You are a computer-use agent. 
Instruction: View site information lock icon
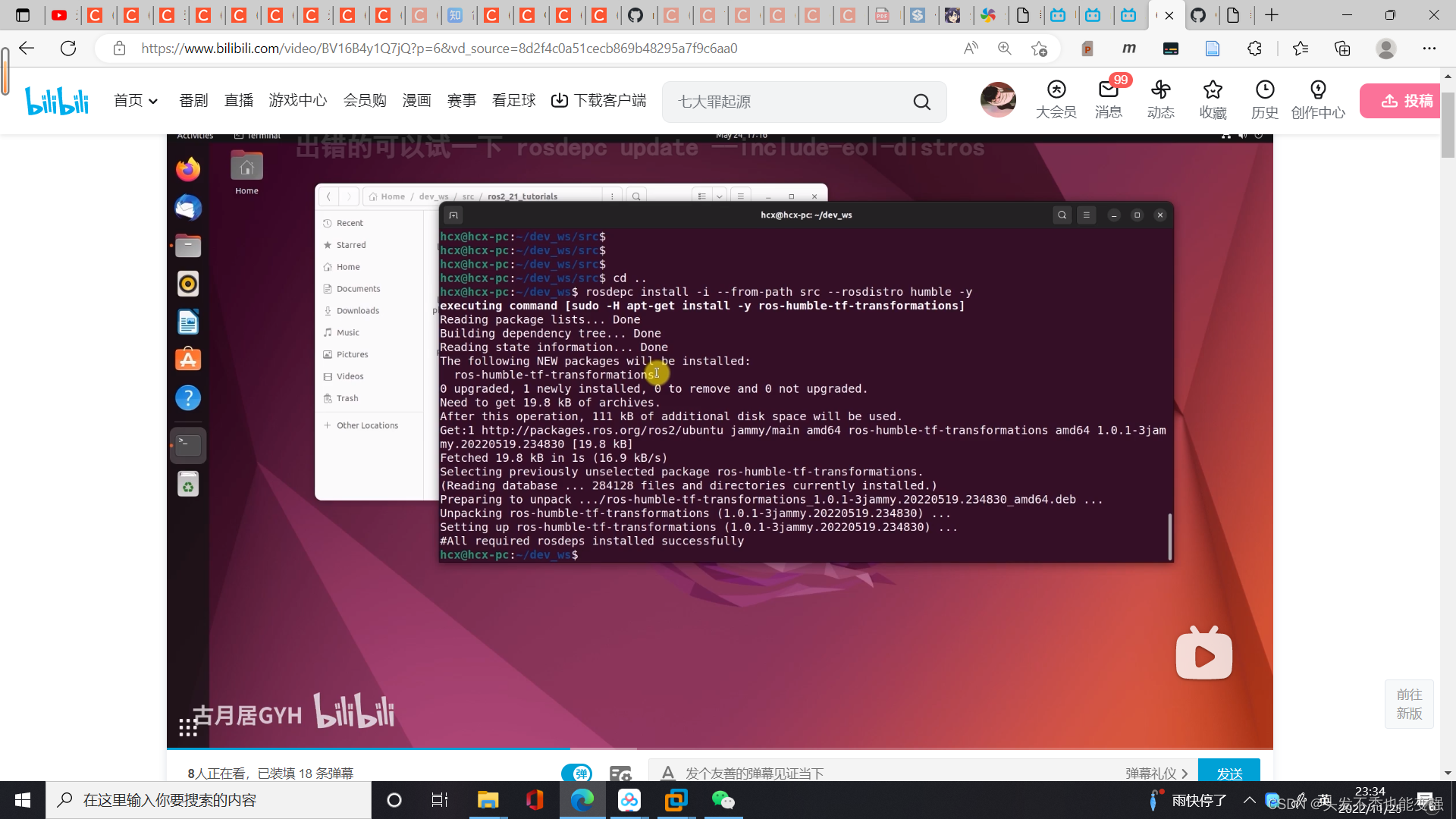click(119, 49)
